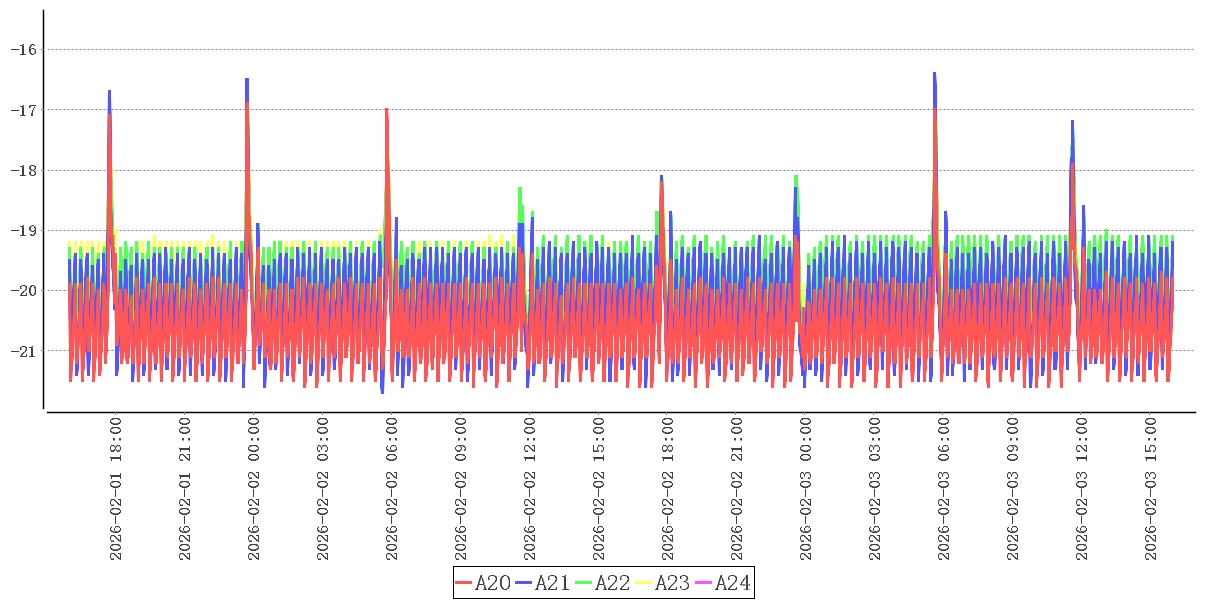Click the spike top near 2026-02-03 12:00
Screen dimensions: 1207x600
[1072, 123]
